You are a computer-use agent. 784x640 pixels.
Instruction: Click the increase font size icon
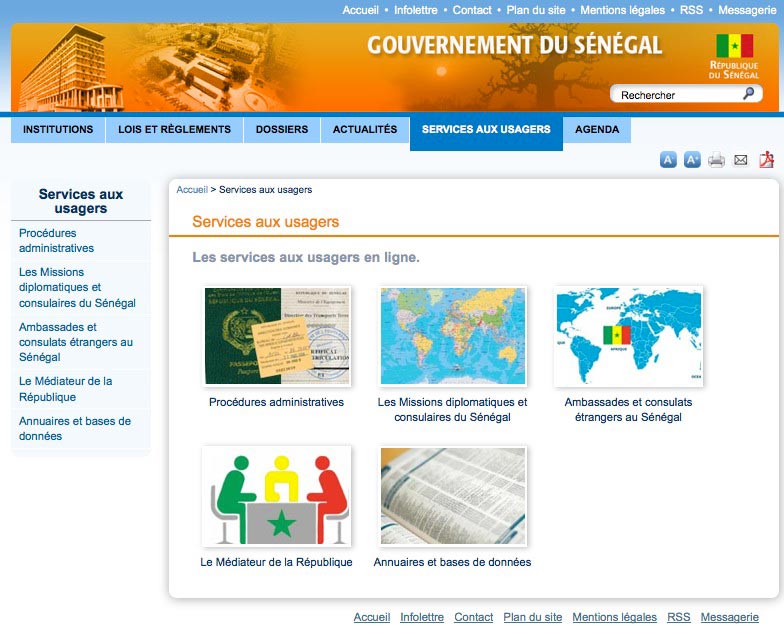692,160
